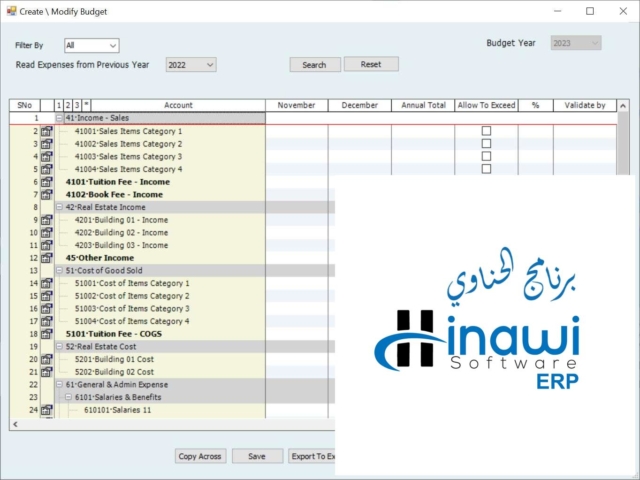Click row icon beside 4202 Building 02 - Income
This screenshot has height=480, width=640.
click(x=47, y=233)
